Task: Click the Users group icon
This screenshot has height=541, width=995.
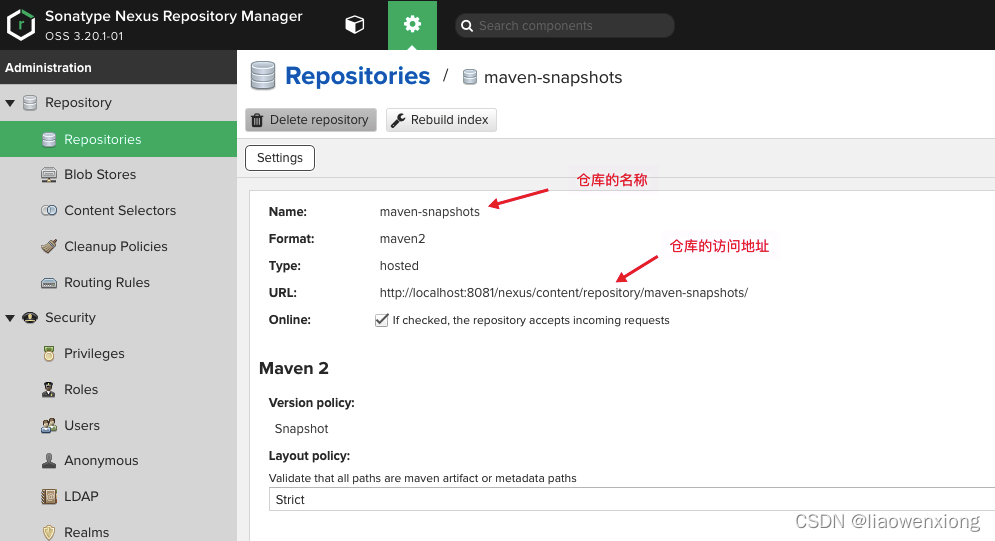Action: point(49,426)
